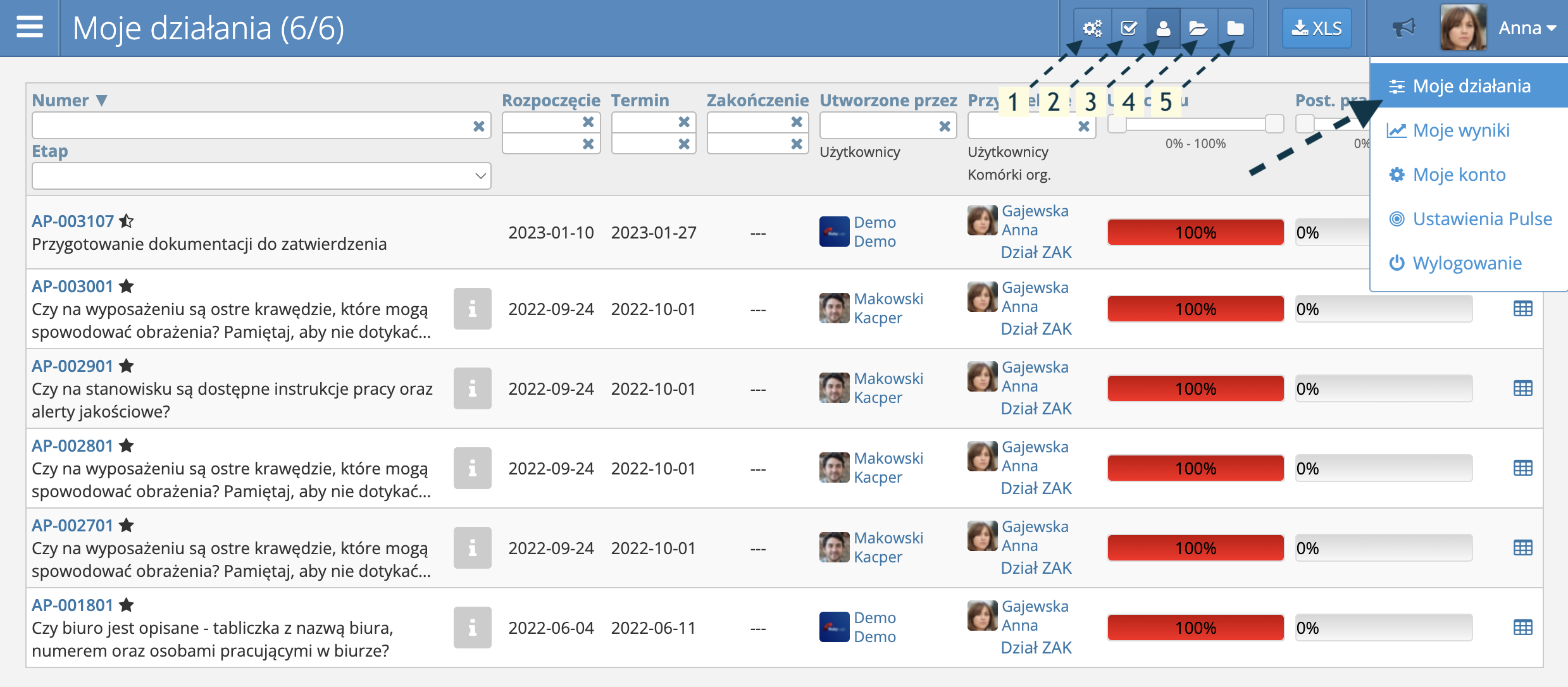This screenshot has width=1568, height=687.
Task: Clear the upper Termin date filter
Action: (684, 121)
